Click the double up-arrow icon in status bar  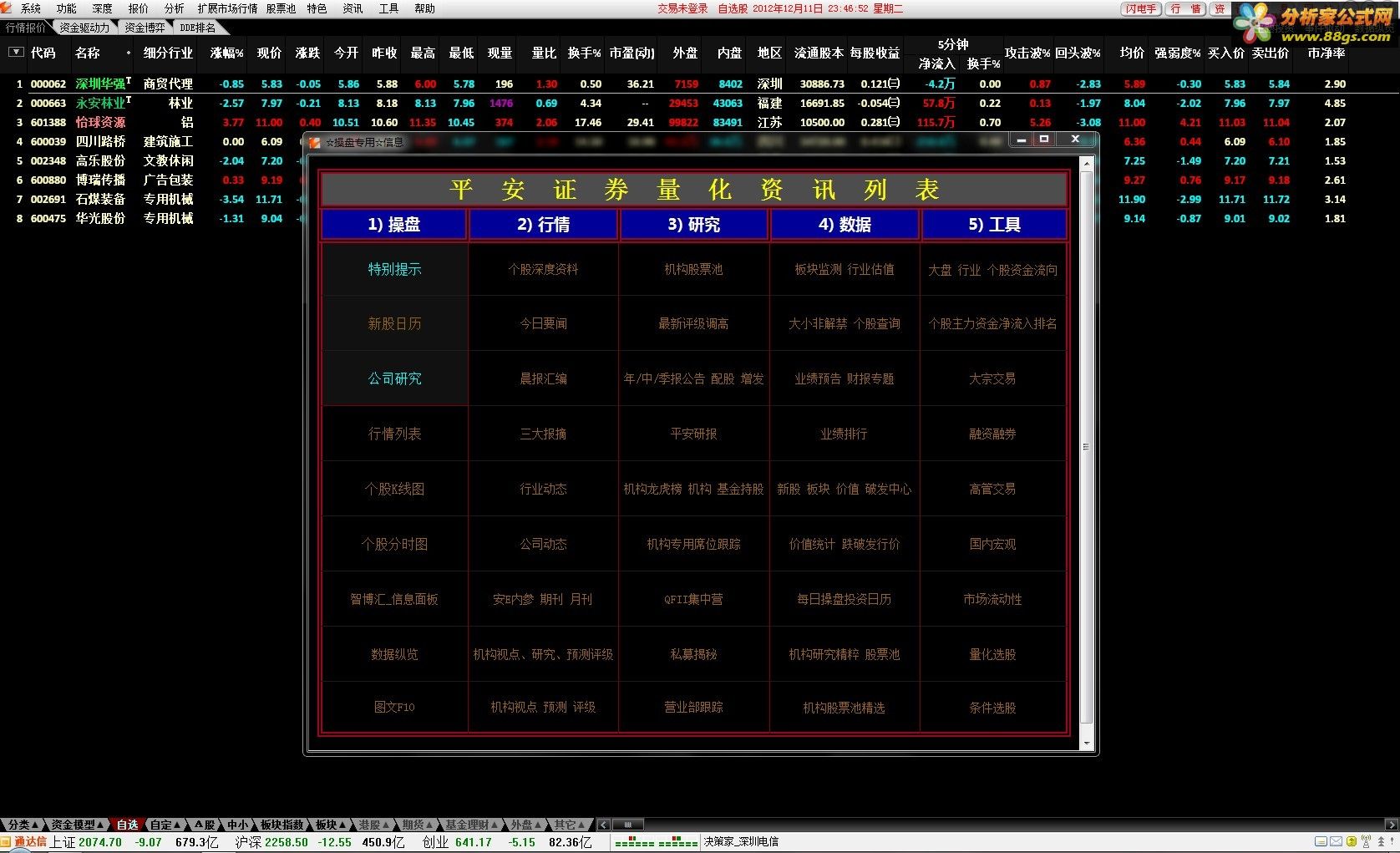tap(1381, 841)
